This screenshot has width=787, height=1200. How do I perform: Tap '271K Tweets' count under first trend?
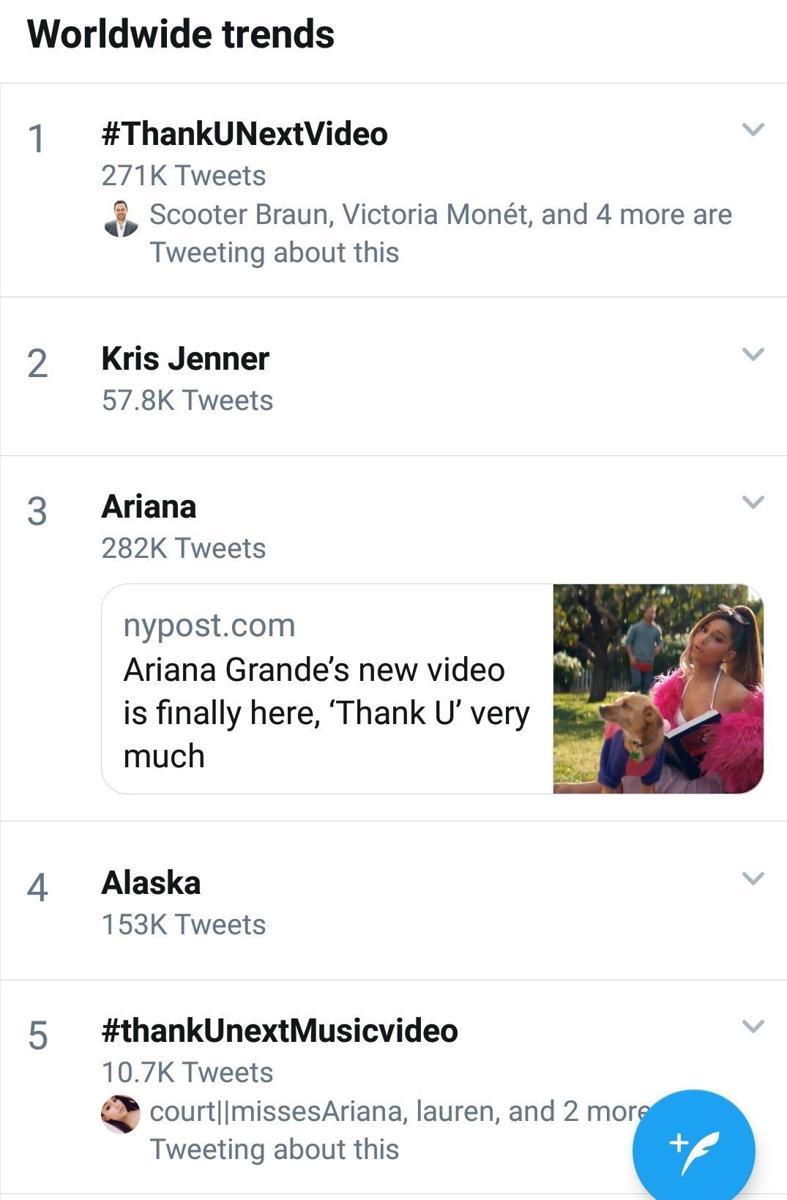[184, 176]
